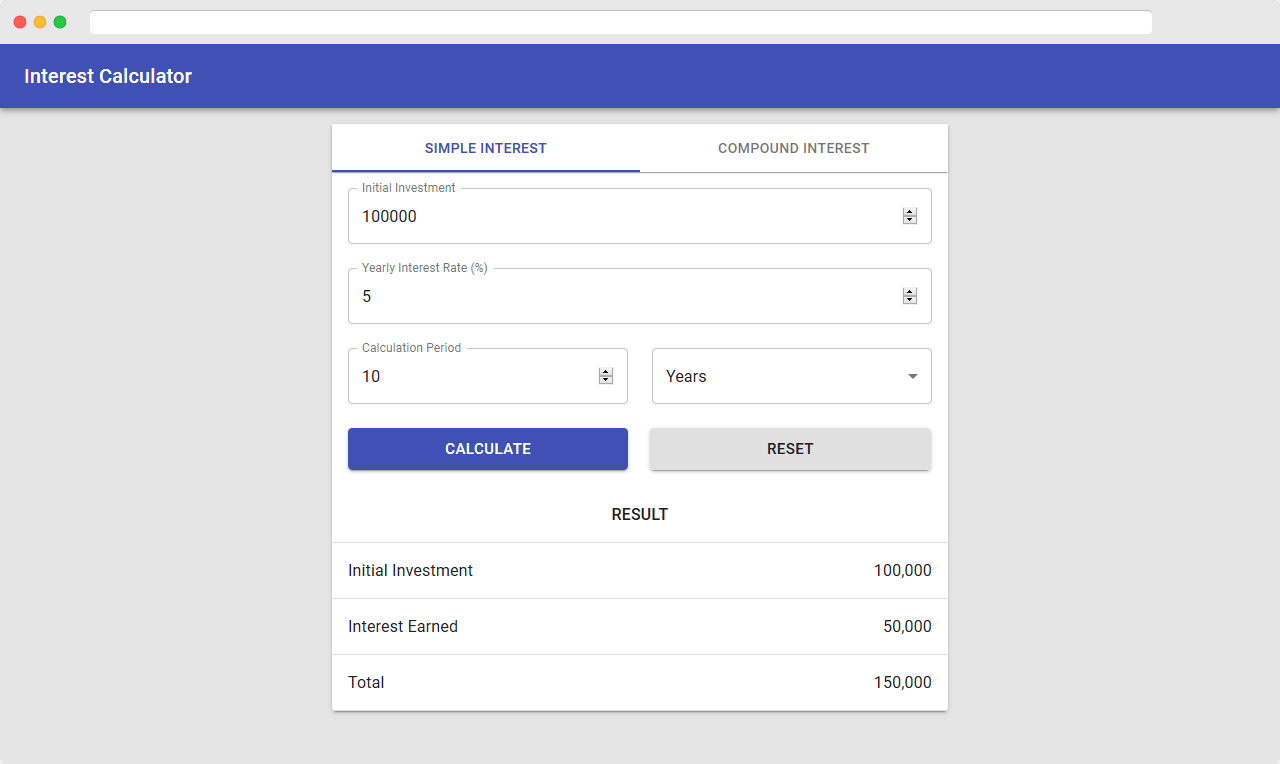Focus the Yearly Interest Rate field
This screenshot has height=764, width=1280.
pos(640,296)
